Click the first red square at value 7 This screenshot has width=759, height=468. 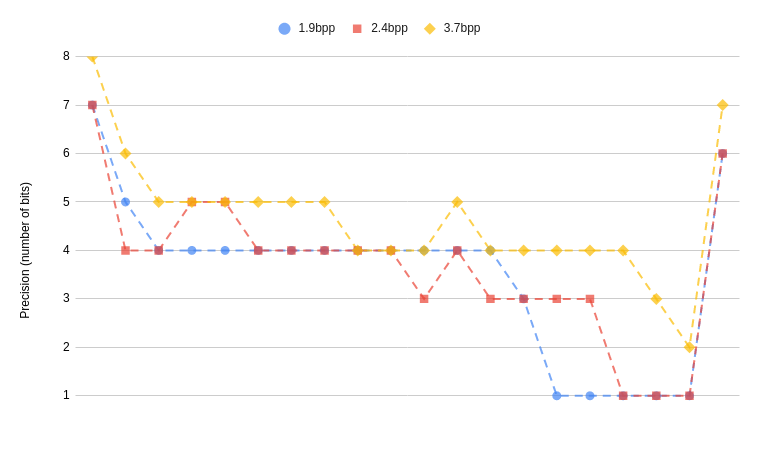tap(92, 105)
